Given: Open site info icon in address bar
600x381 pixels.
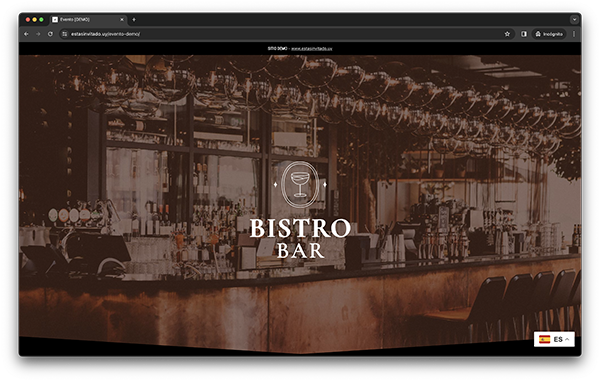Looking at the screenshot, I should coord(65,34).
